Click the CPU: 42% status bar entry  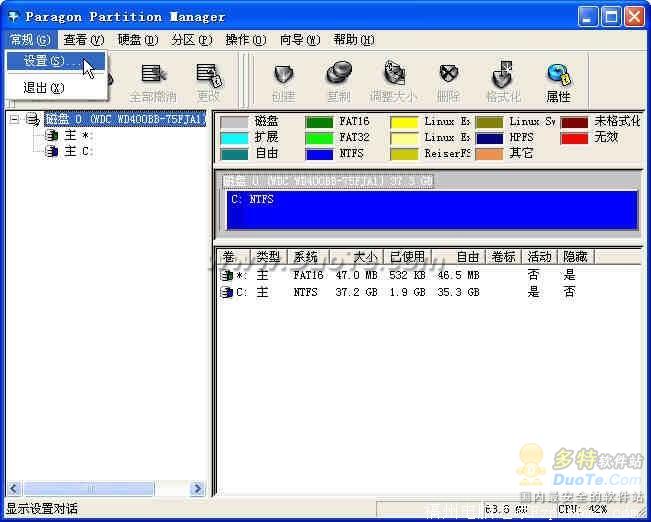582,509
